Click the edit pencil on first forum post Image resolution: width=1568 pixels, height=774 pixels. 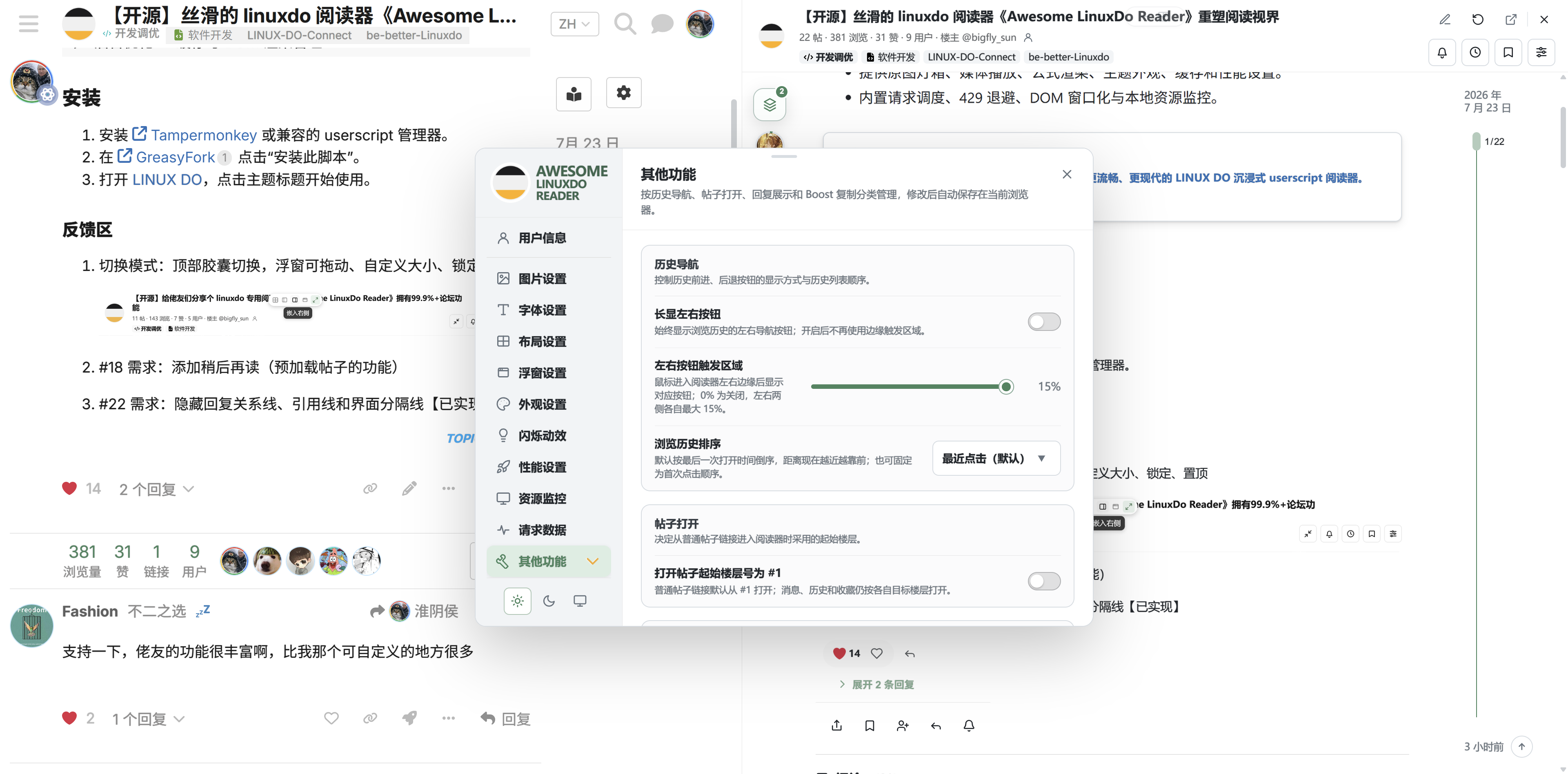tap(409, 489)
